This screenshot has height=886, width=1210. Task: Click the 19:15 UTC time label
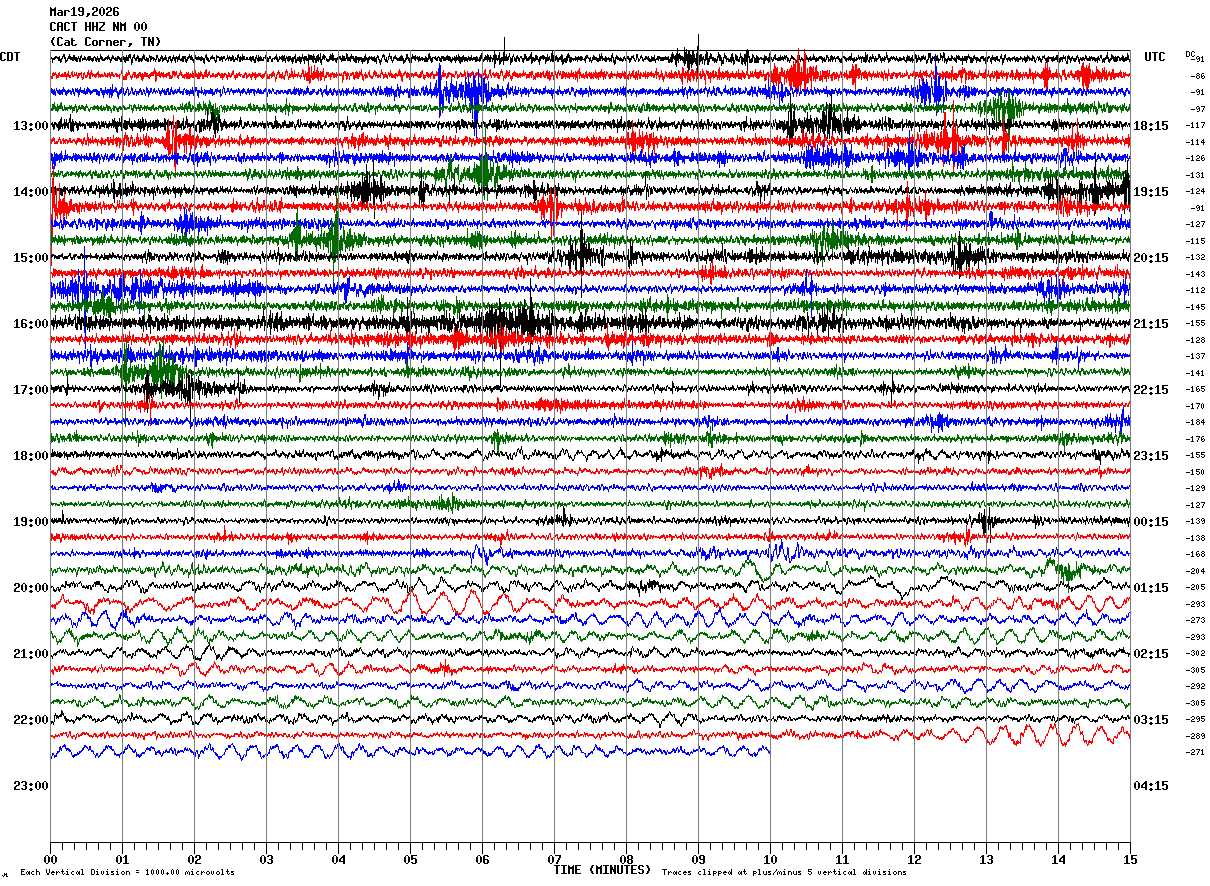(x=1151, y=192)
